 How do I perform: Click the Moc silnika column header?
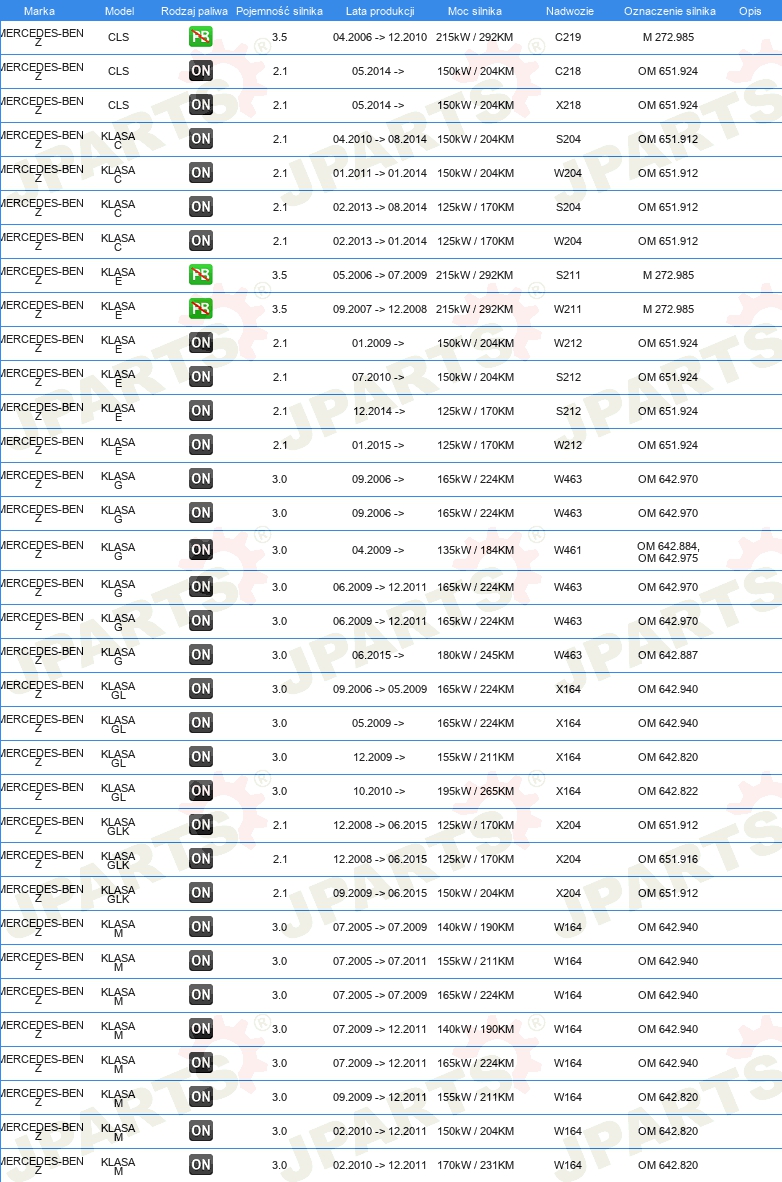pos(474,11)
